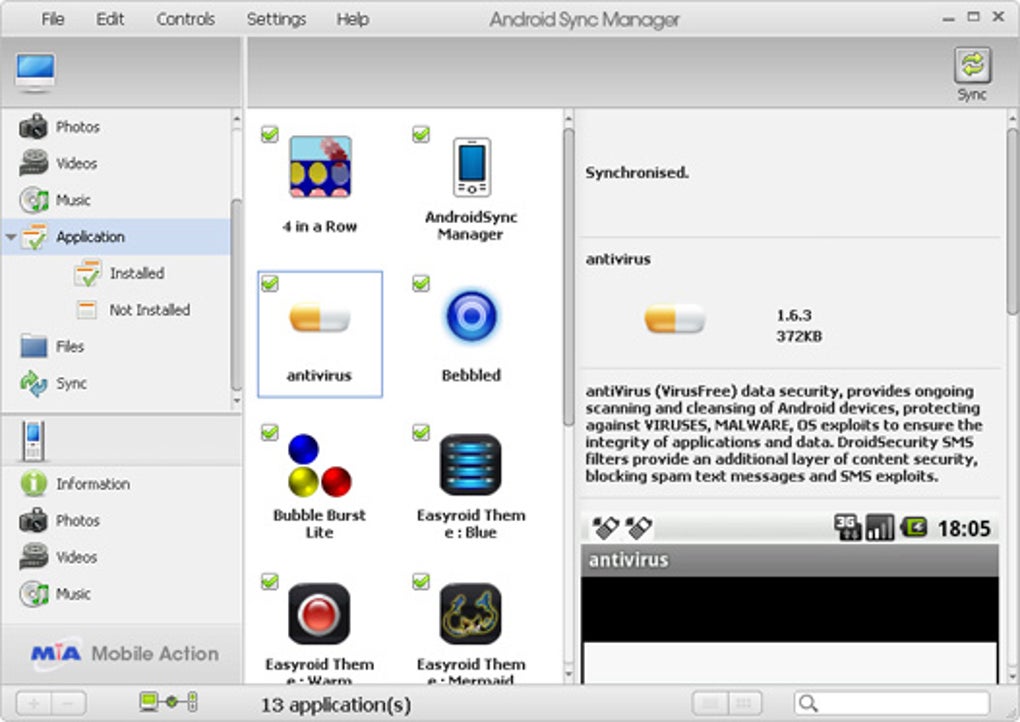1020x722 pixels.
Task: Uncheck the 4 in a Row checkbox
Action: pos(269,134)
